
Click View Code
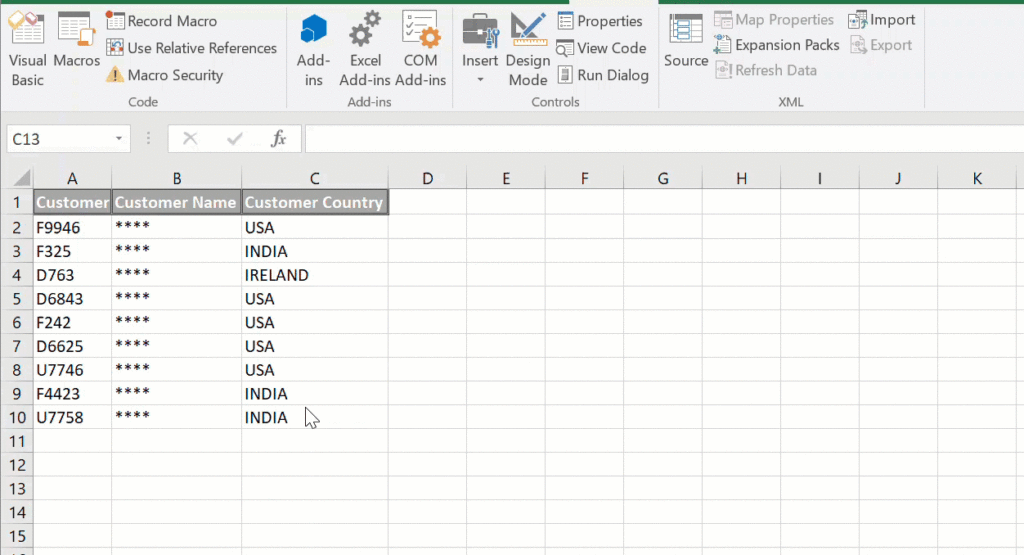pos(601,48)
